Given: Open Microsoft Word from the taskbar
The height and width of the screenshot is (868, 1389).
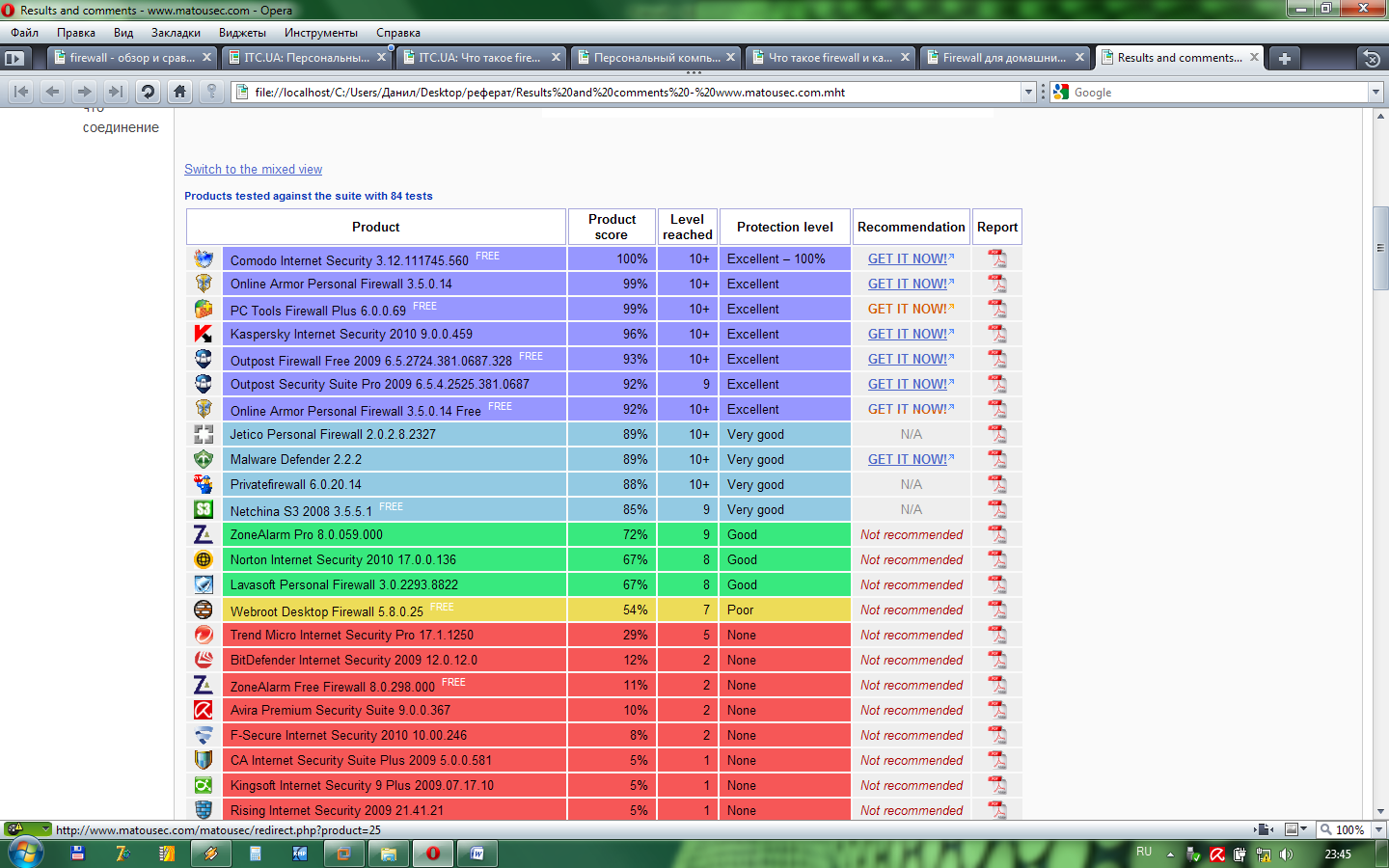Looking at the screenshot, I should click(x=477, y=854).
